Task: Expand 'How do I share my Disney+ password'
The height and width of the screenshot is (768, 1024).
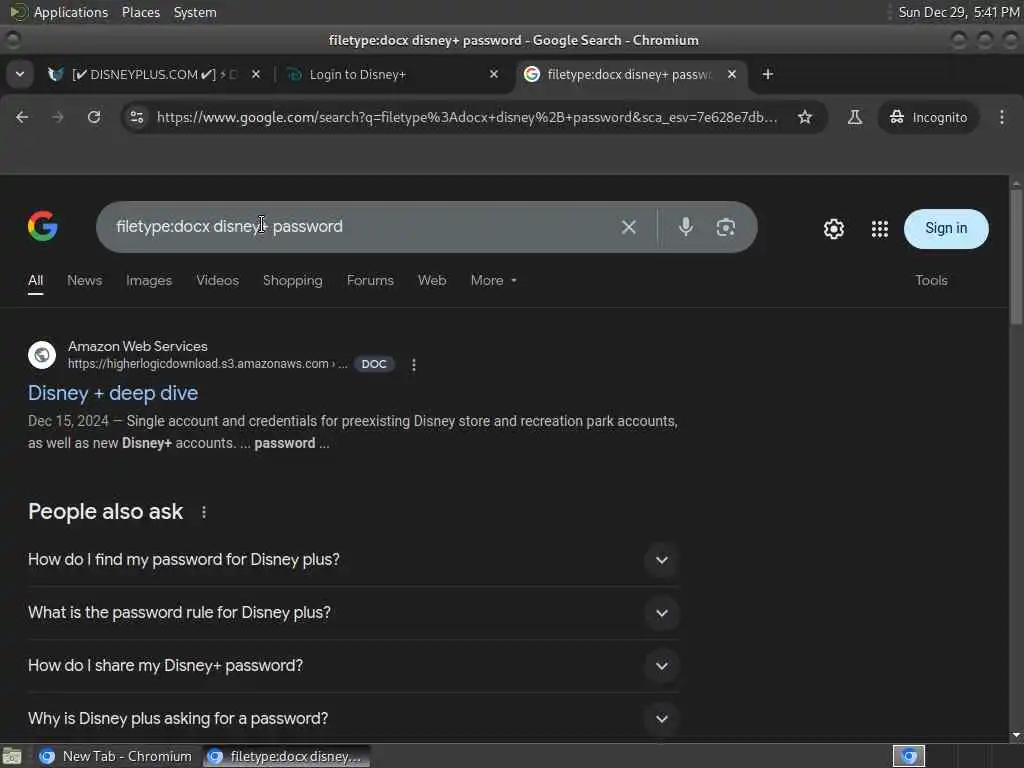Action: click(353, 665)
